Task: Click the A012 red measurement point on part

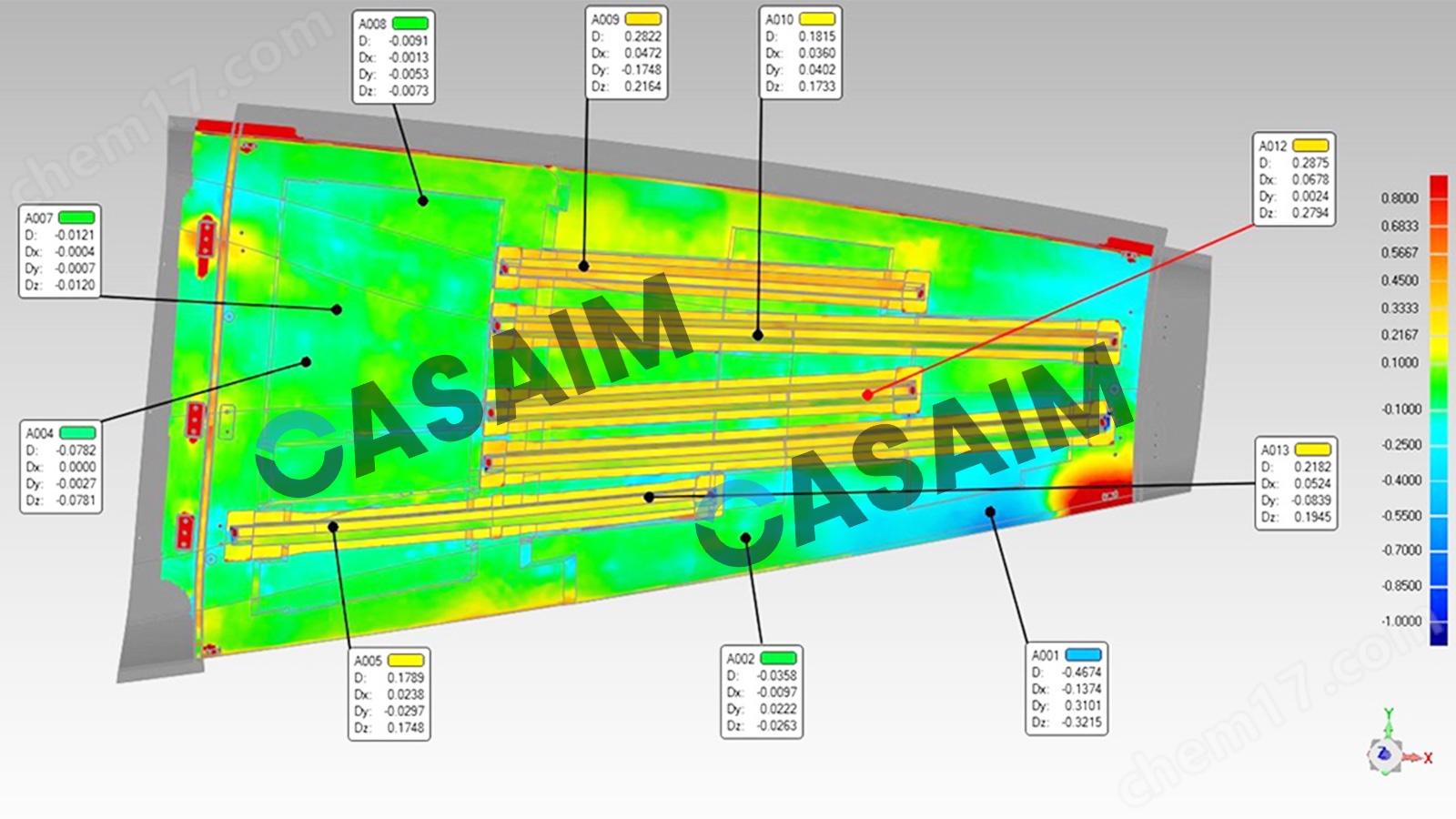Action: tap(867, 395)
